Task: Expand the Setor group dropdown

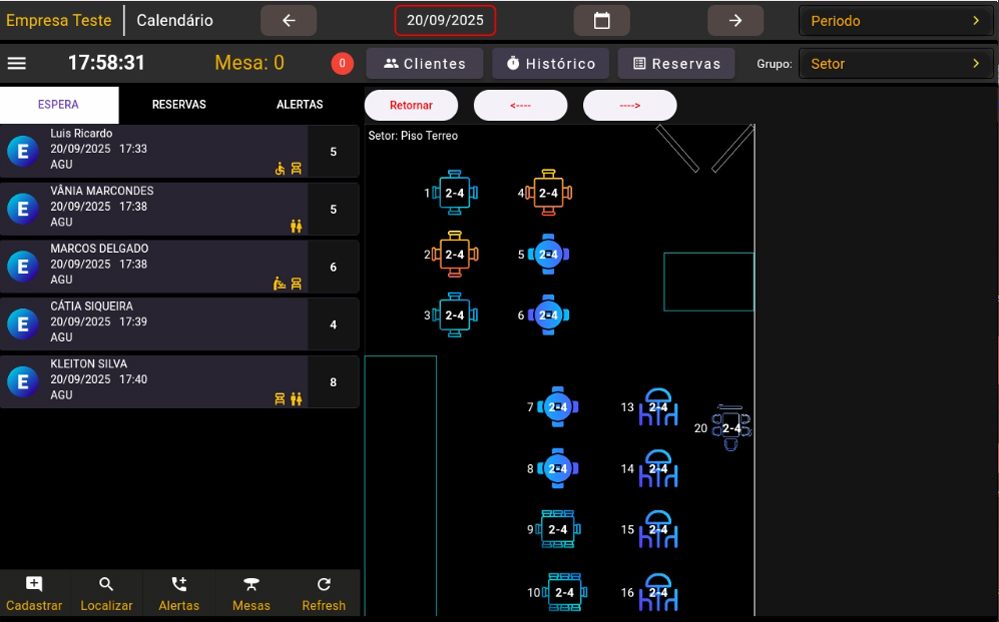Action: click(x=895, y=64)
